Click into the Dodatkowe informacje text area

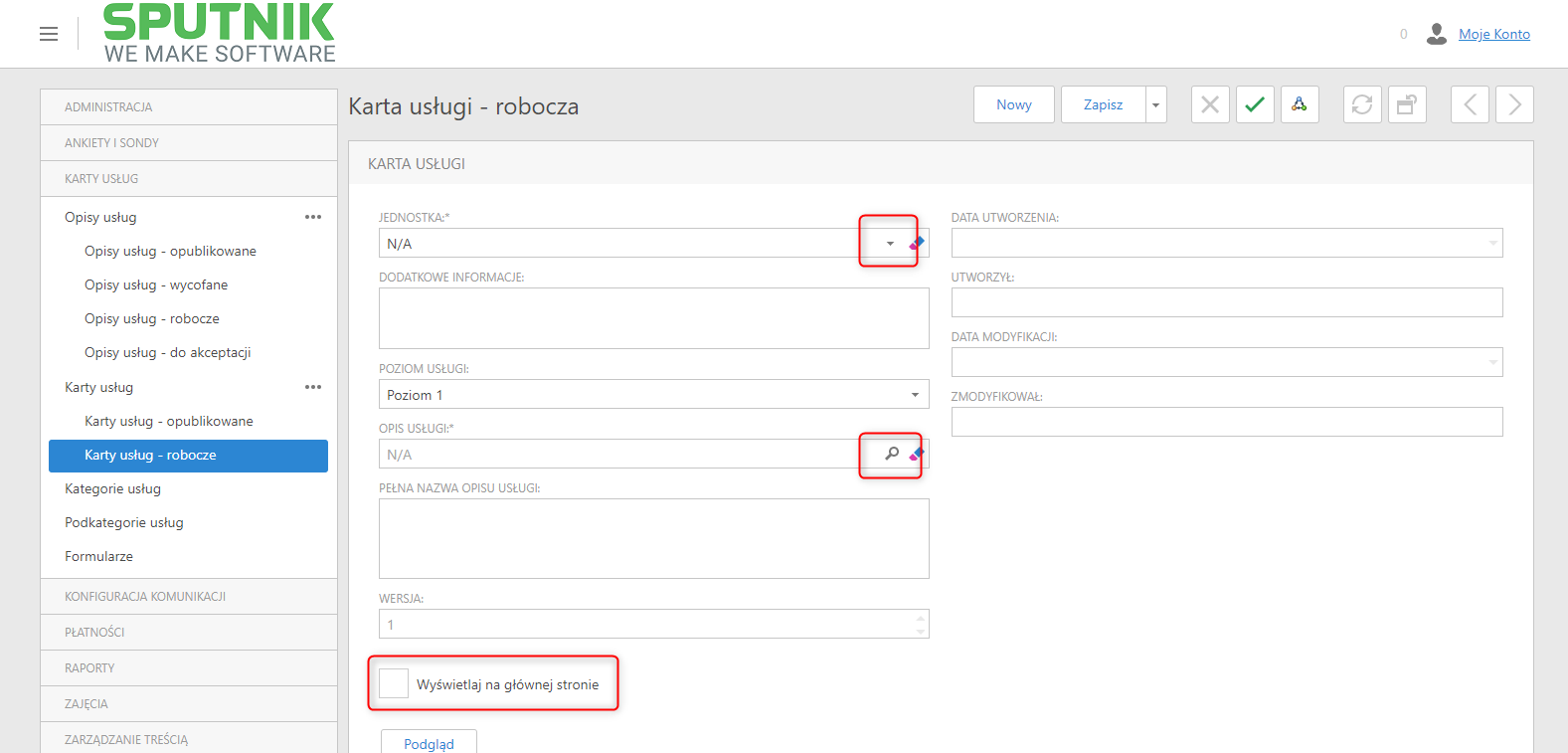point(654,318)
